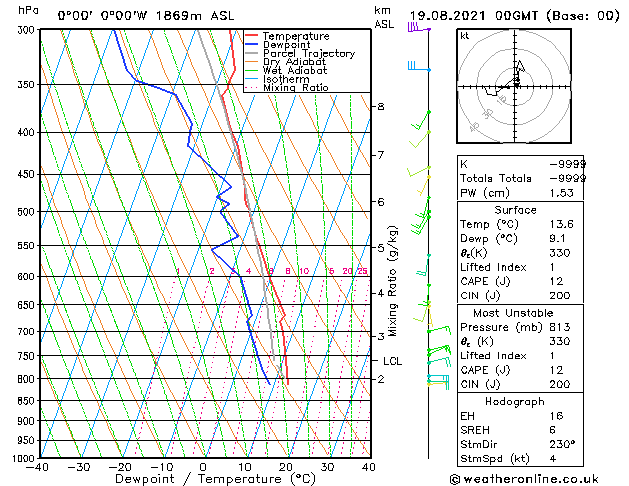Click the weatheronline.co.uk copyright link

click(x=524, y=479)
